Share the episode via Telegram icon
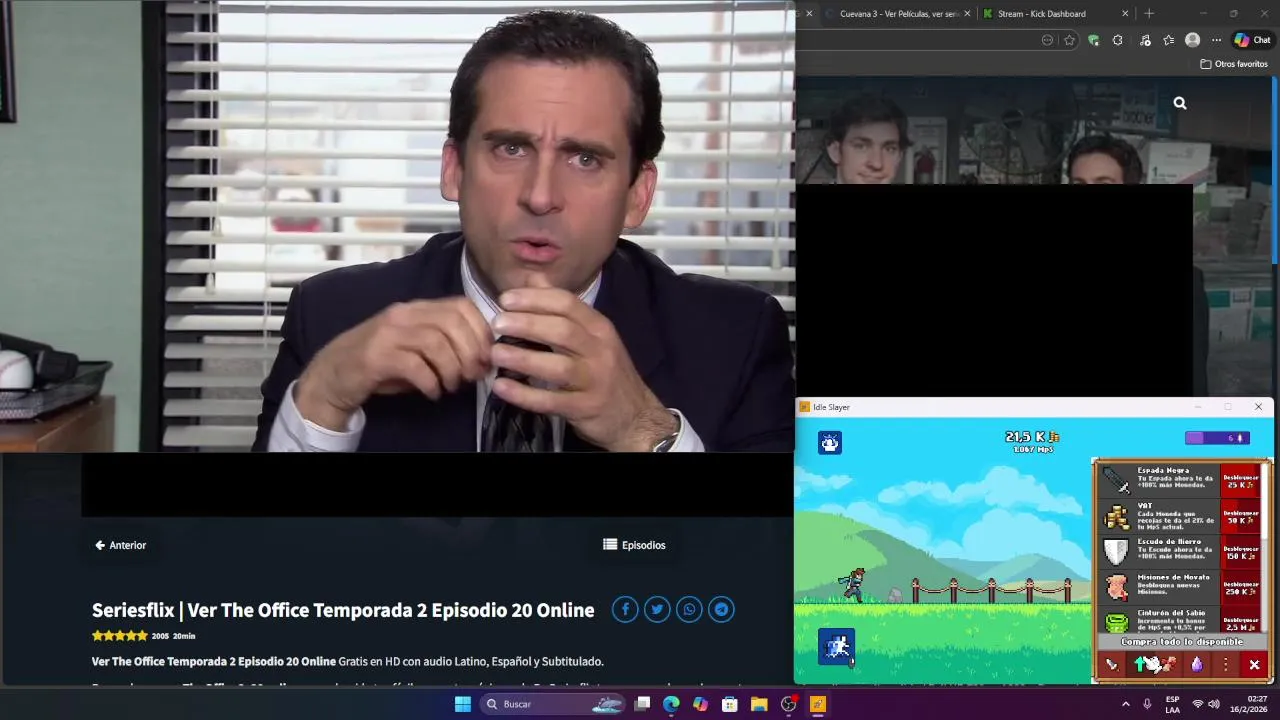The height and width of the screenshot is (720, 1280). pos(721,609)
